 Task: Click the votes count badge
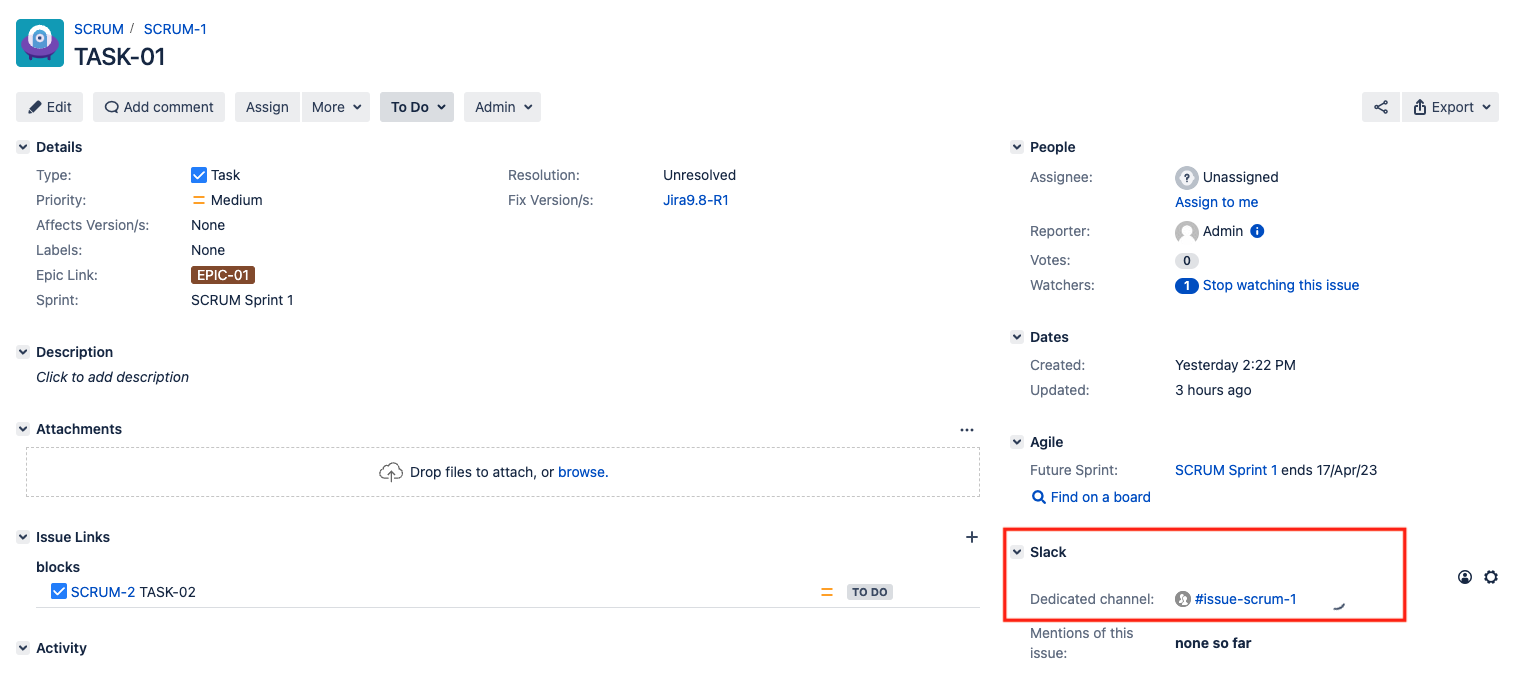point(1186,260)
